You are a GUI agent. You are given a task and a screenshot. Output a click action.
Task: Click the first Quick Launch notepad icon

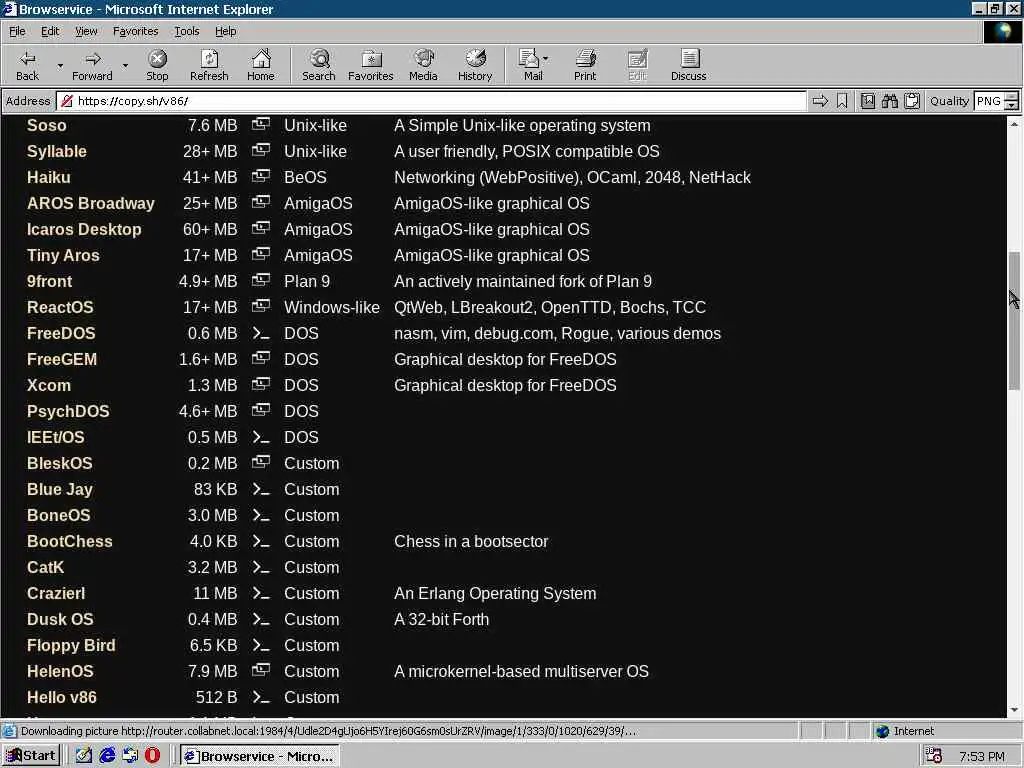pos(84,756)
